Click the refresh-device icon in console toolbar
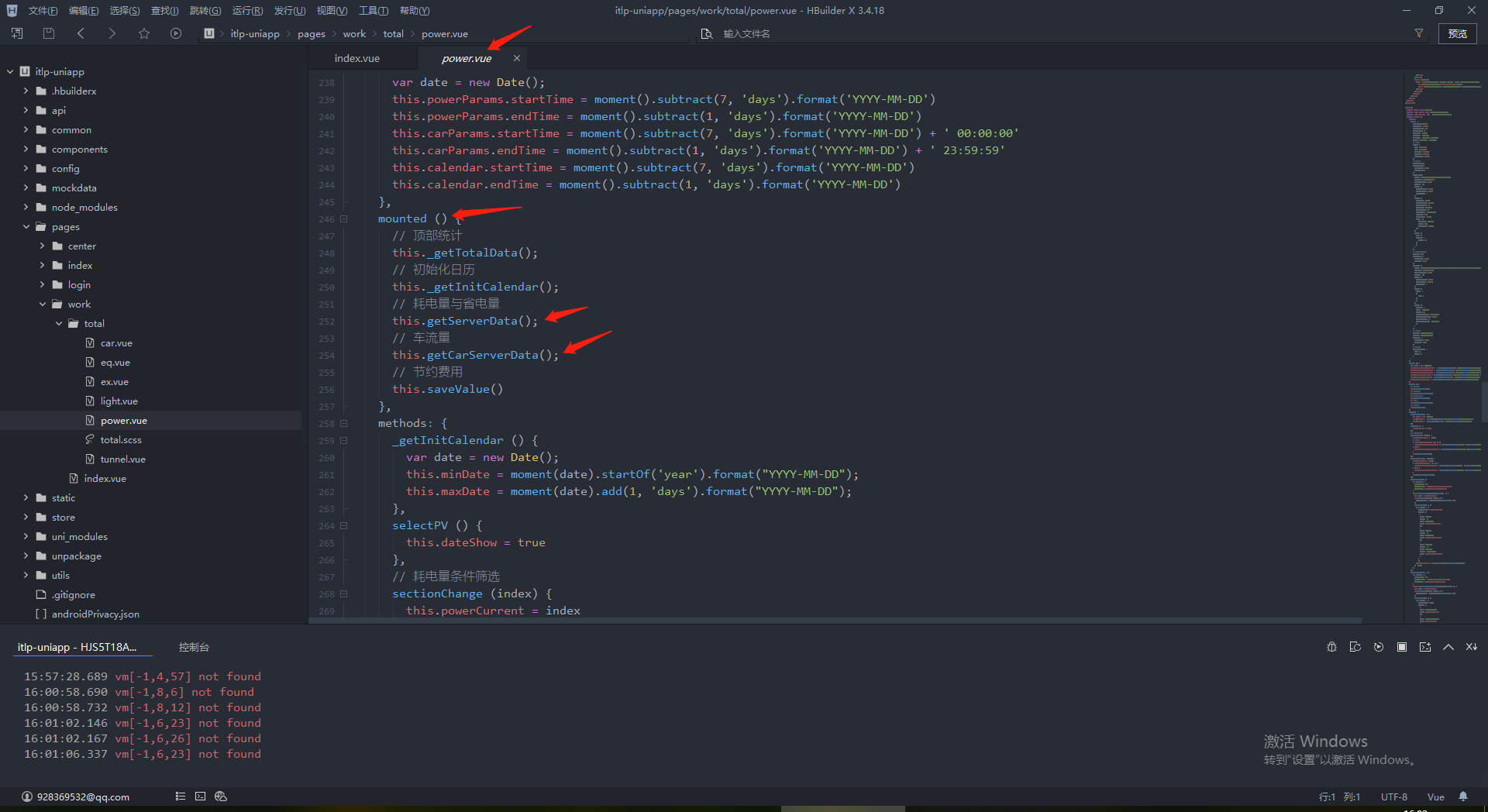 pyautogui.click(x=1355, y=647)
